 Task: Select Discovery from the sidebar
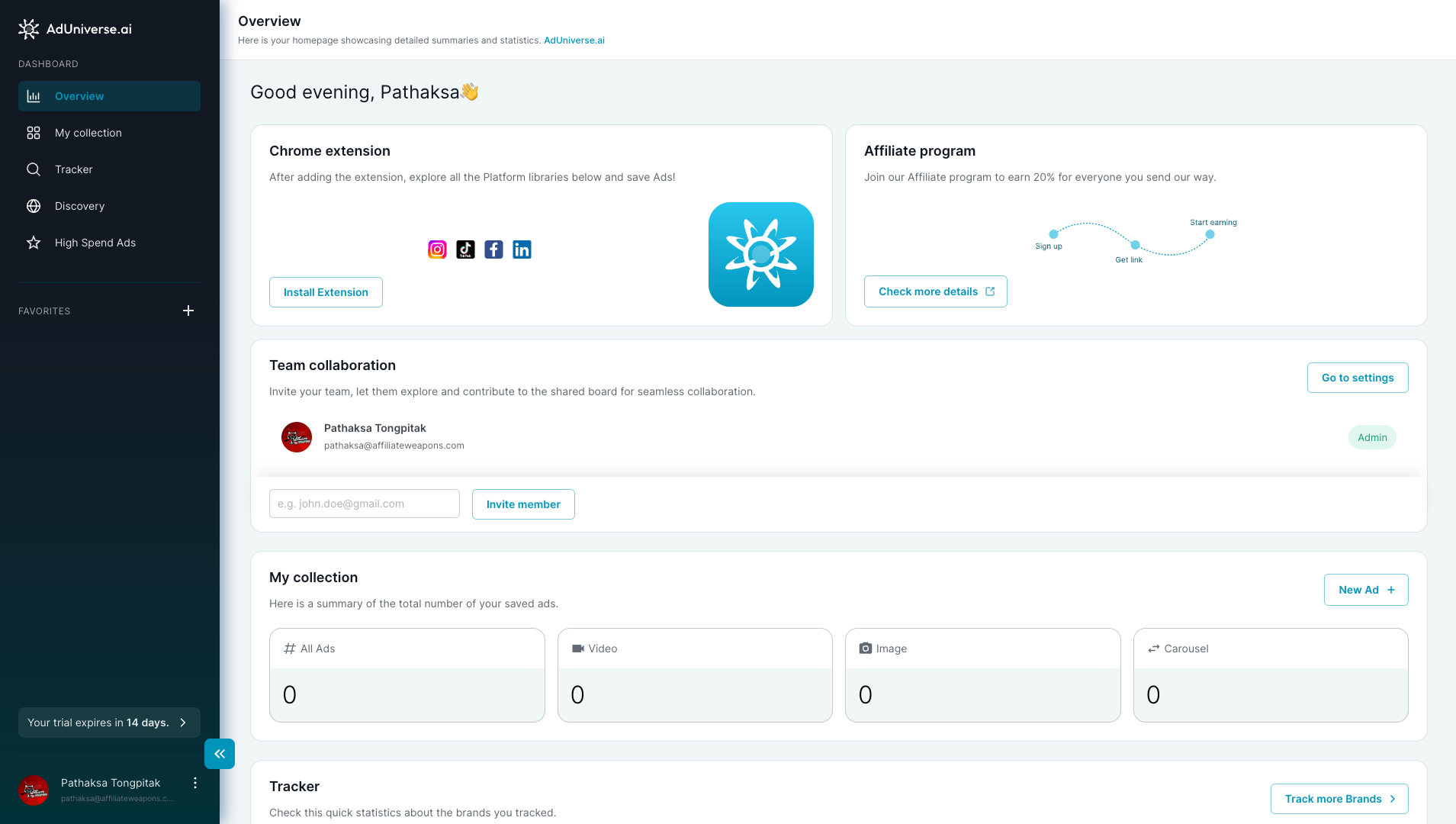(x=79, y=206)
